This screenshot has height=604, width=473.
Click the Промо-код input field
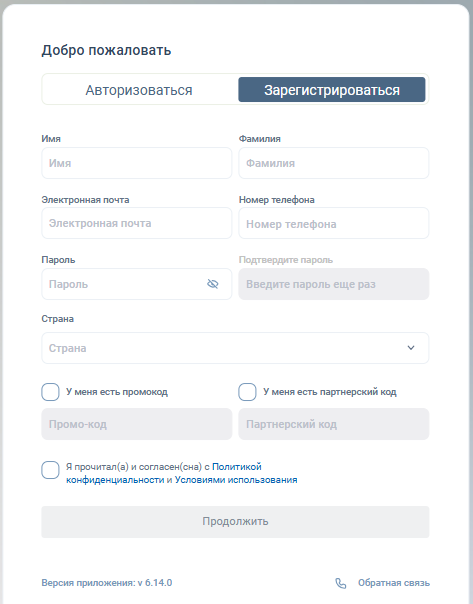[x=137, y=424]
